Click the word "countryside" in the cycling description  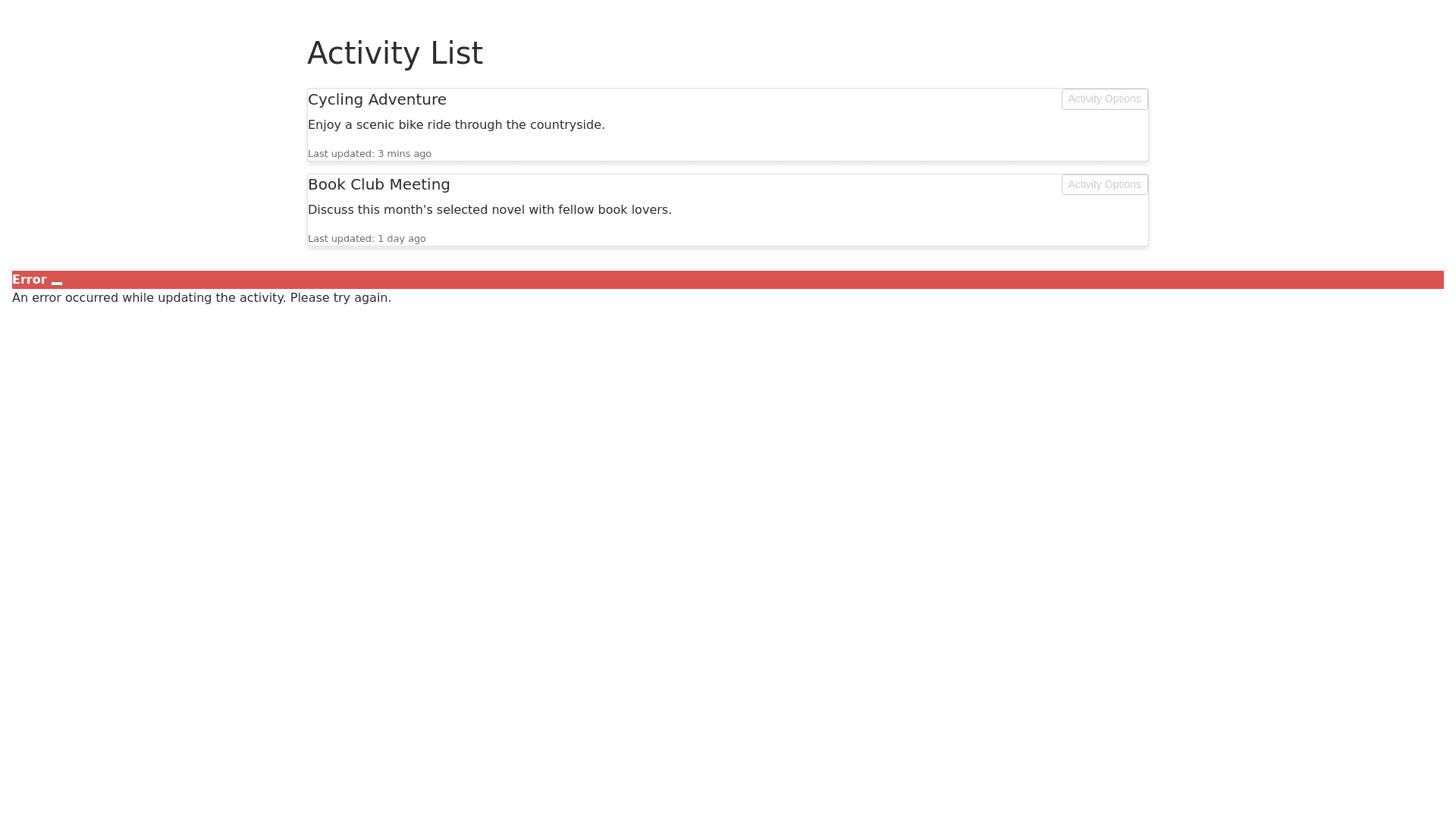point(565,125)
